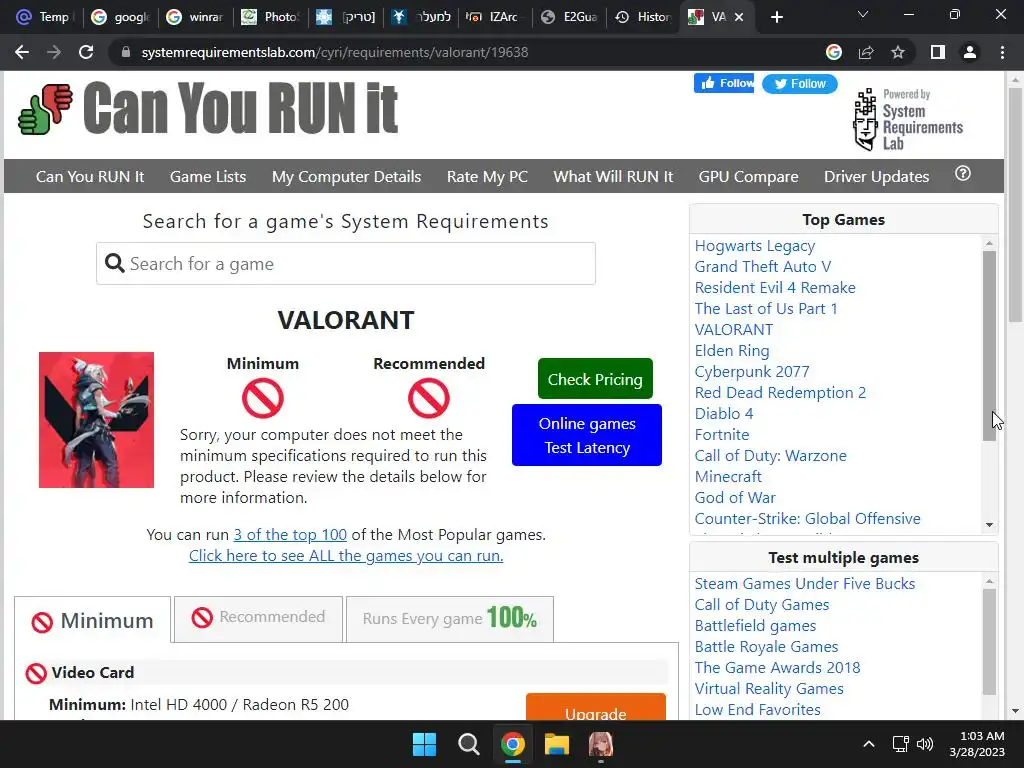Screen dimensions: 1024x768
Task: Open the tab search chevron
Action: coord(863,14)
